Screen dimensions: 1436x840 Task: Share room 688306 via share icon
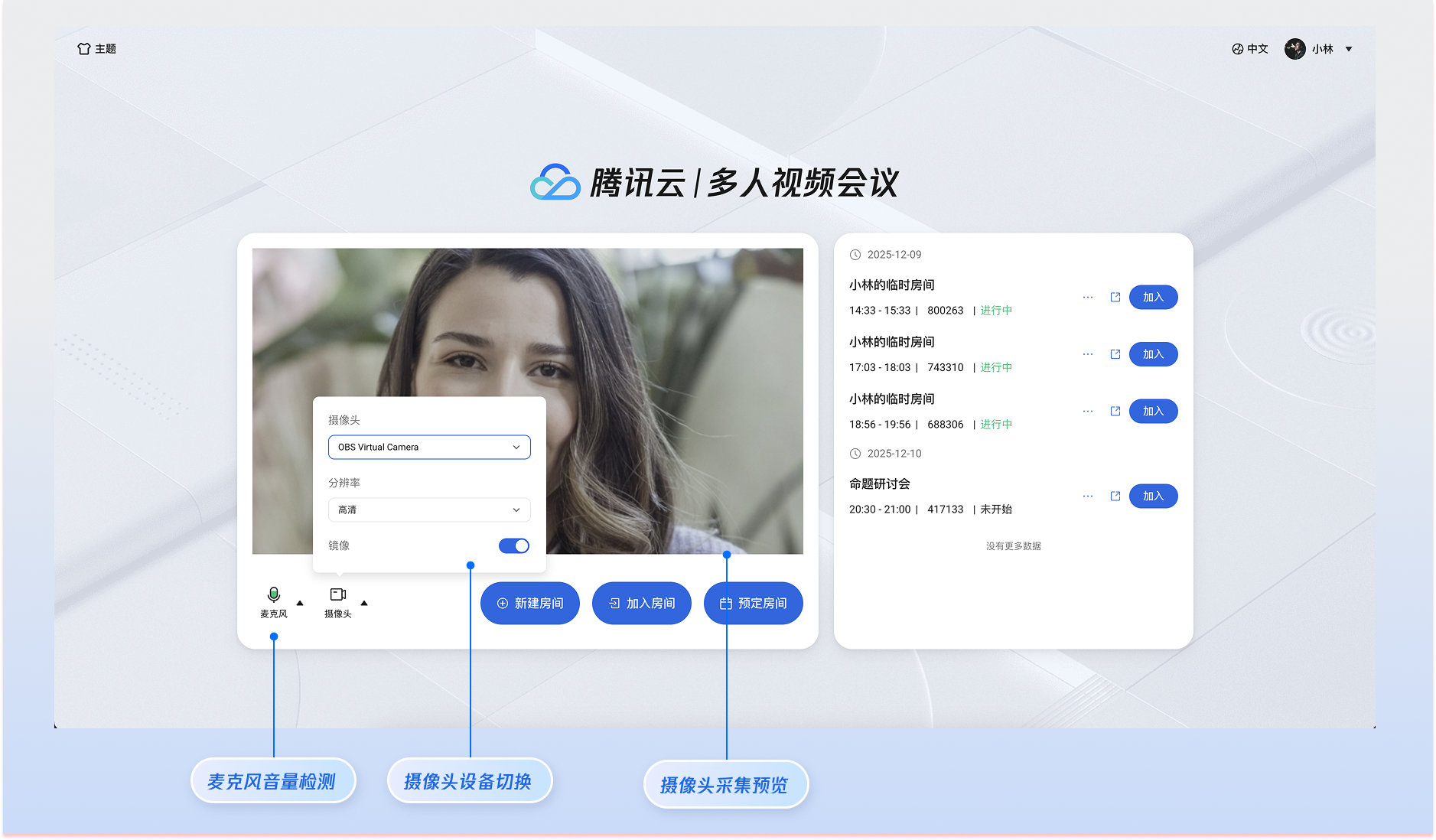pyautogui.click(x=1115, y=412)
